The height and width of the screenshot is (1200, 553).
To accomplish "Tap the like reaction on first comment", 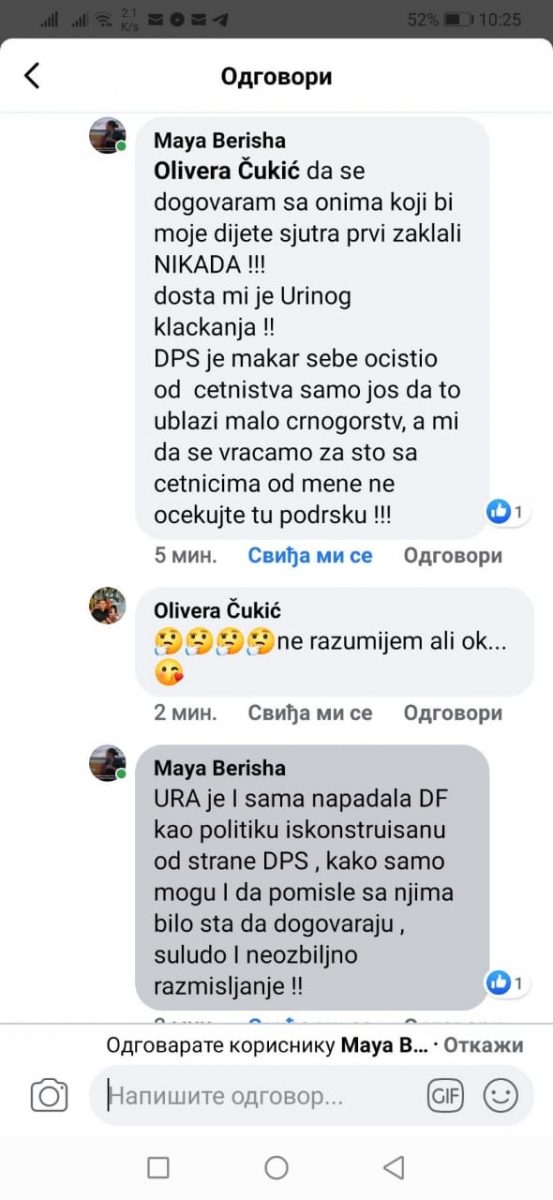I will click(505, 513).
